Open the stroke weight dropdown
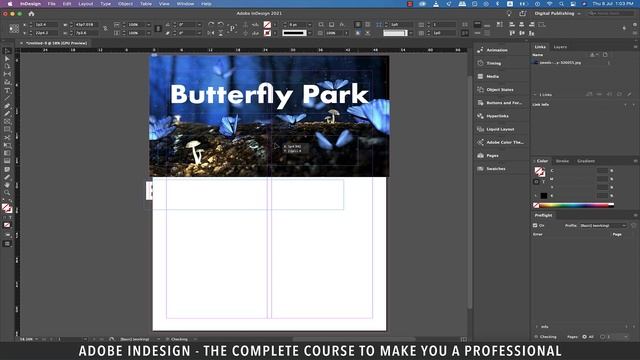The width and height of the screenshot is (640, 360). (x=309, y=24)
